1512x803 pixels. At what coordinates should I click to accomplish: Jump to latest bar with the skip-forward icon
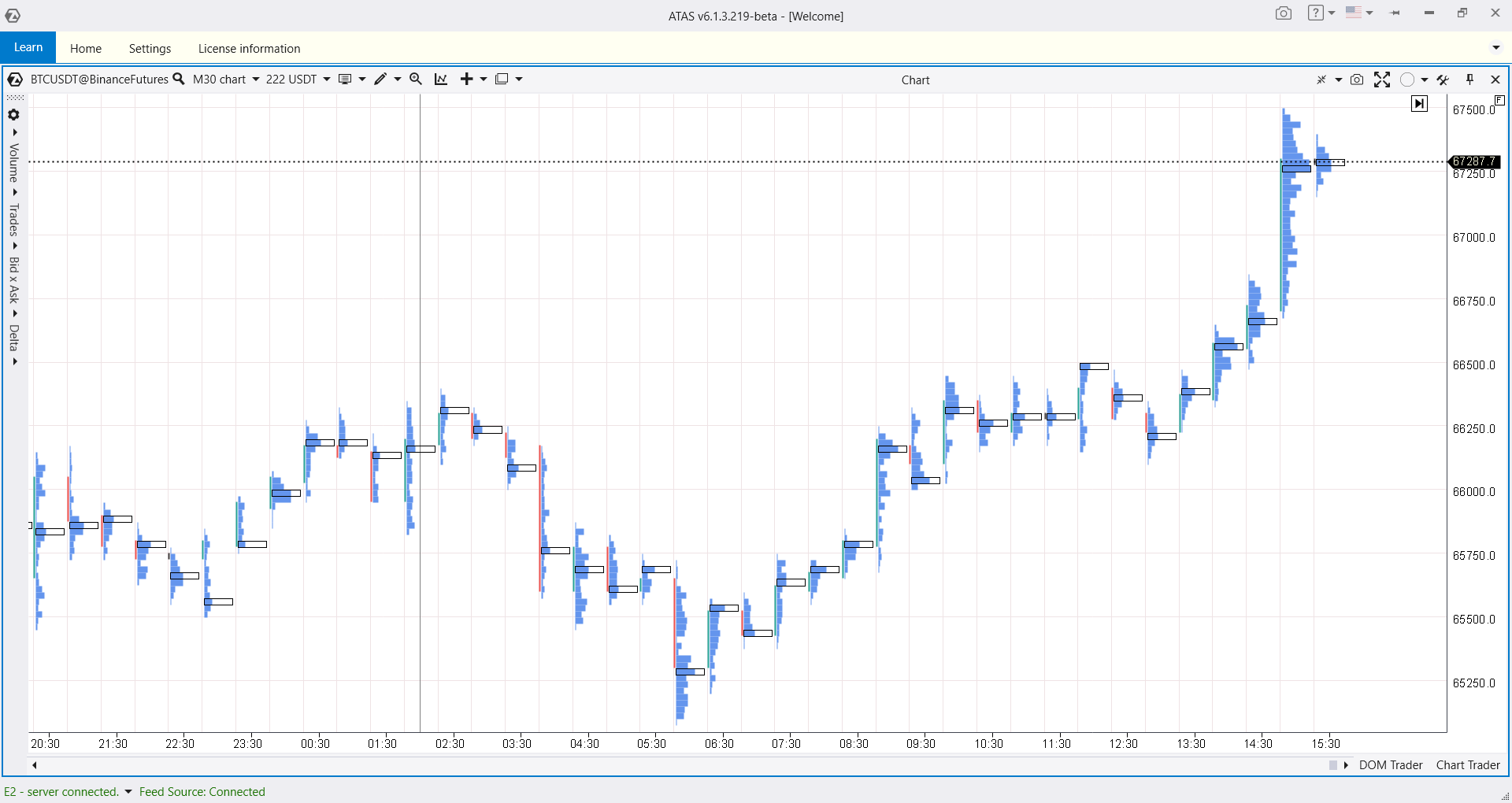[x=1419, y=103]
